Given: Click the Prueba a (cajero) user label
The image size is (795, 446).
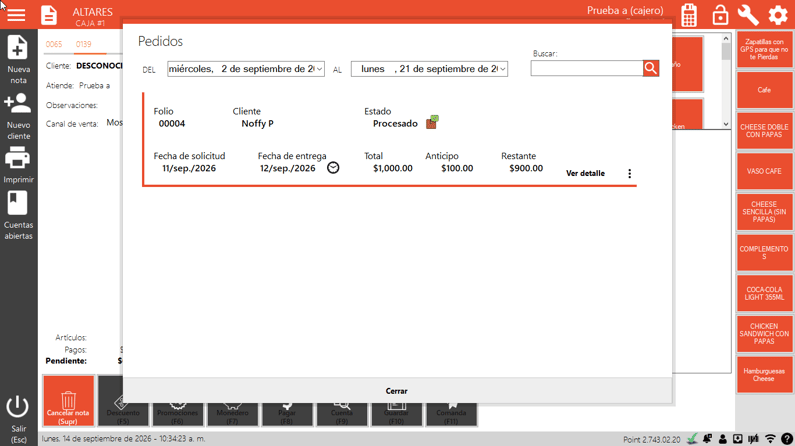Looking at the screenshot, I should pyautogui.click(x=625, y=11).
